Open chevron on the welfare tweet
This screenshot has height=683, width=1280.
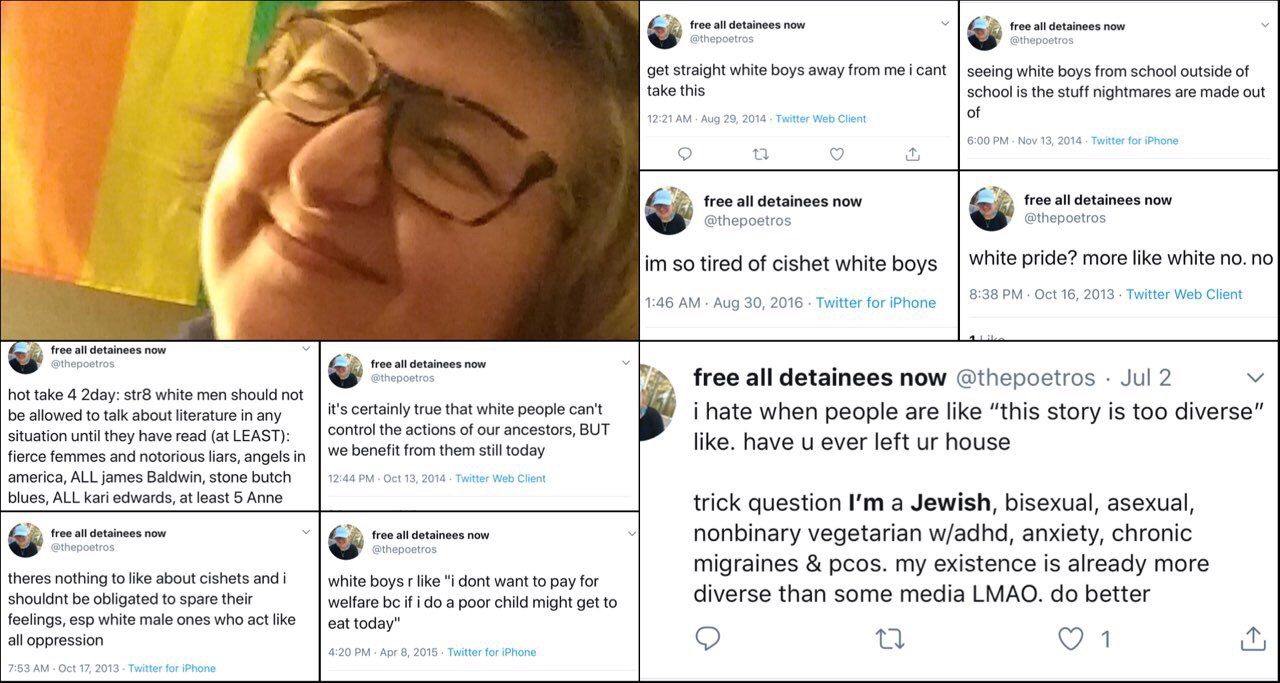[631, 534]
